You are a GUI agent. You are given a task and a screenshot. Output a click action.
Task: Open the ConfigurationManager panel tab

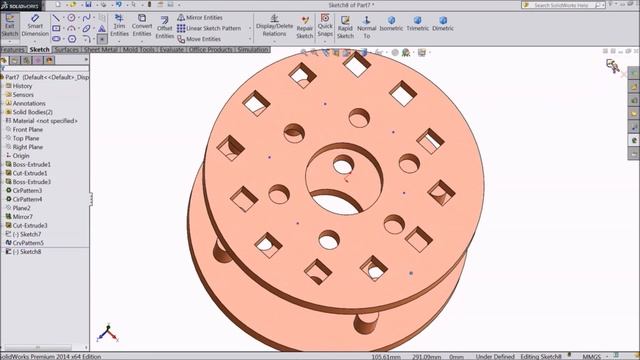(x=27, y=60)
